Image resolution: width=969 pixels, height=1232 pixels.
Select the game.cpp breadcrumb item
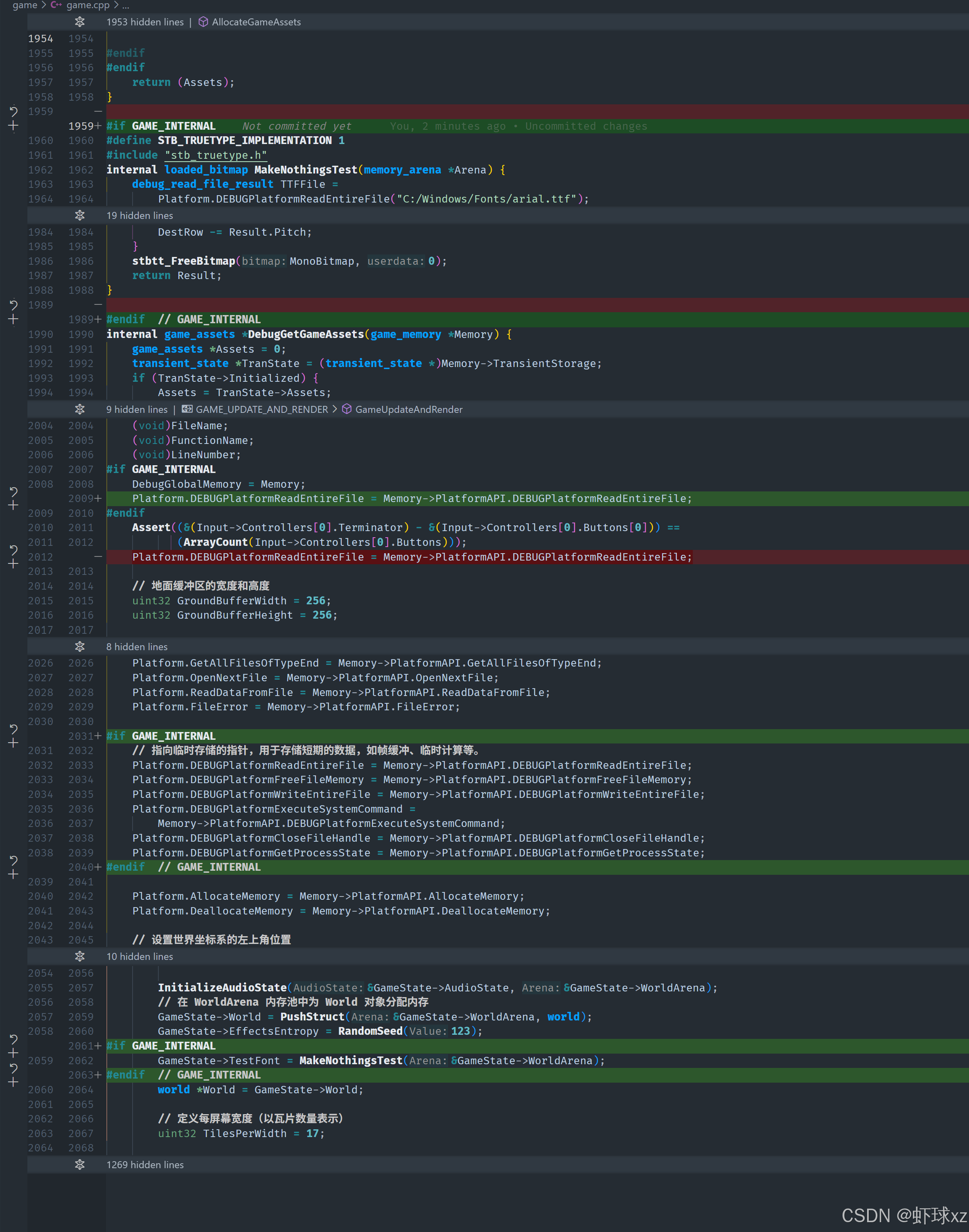88,5
